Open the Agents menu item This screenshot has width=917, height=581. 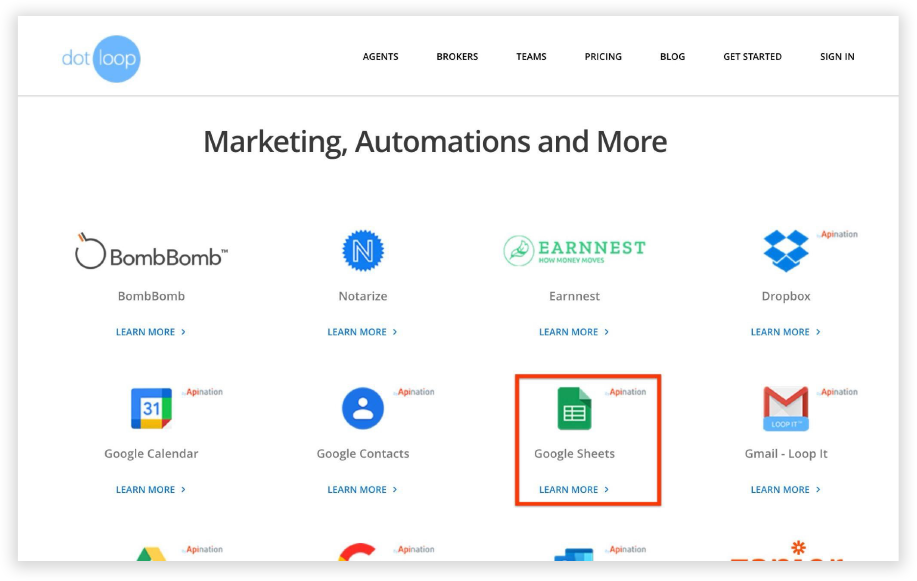[x=380, y=57]
